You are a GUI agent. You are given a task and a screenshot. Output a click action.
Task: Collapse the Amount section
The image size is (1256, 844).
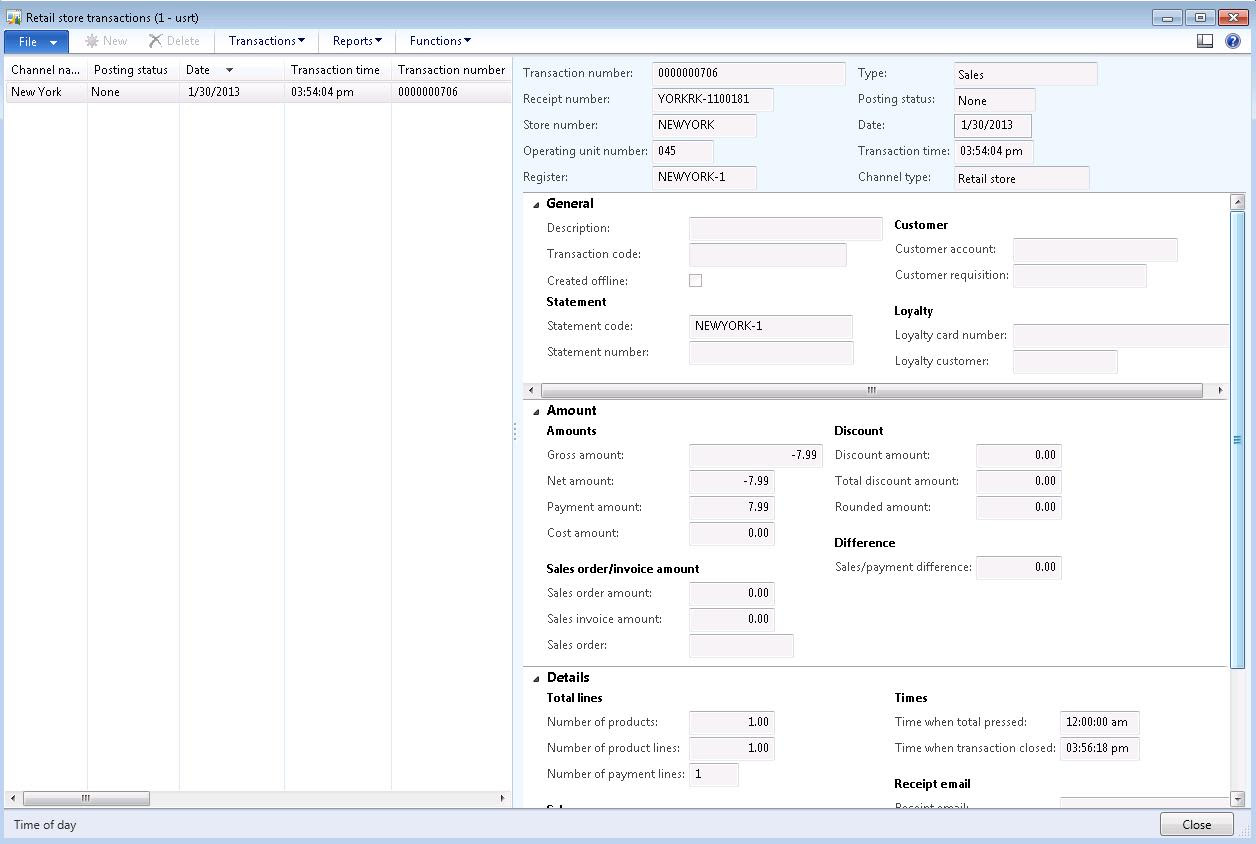536,411
